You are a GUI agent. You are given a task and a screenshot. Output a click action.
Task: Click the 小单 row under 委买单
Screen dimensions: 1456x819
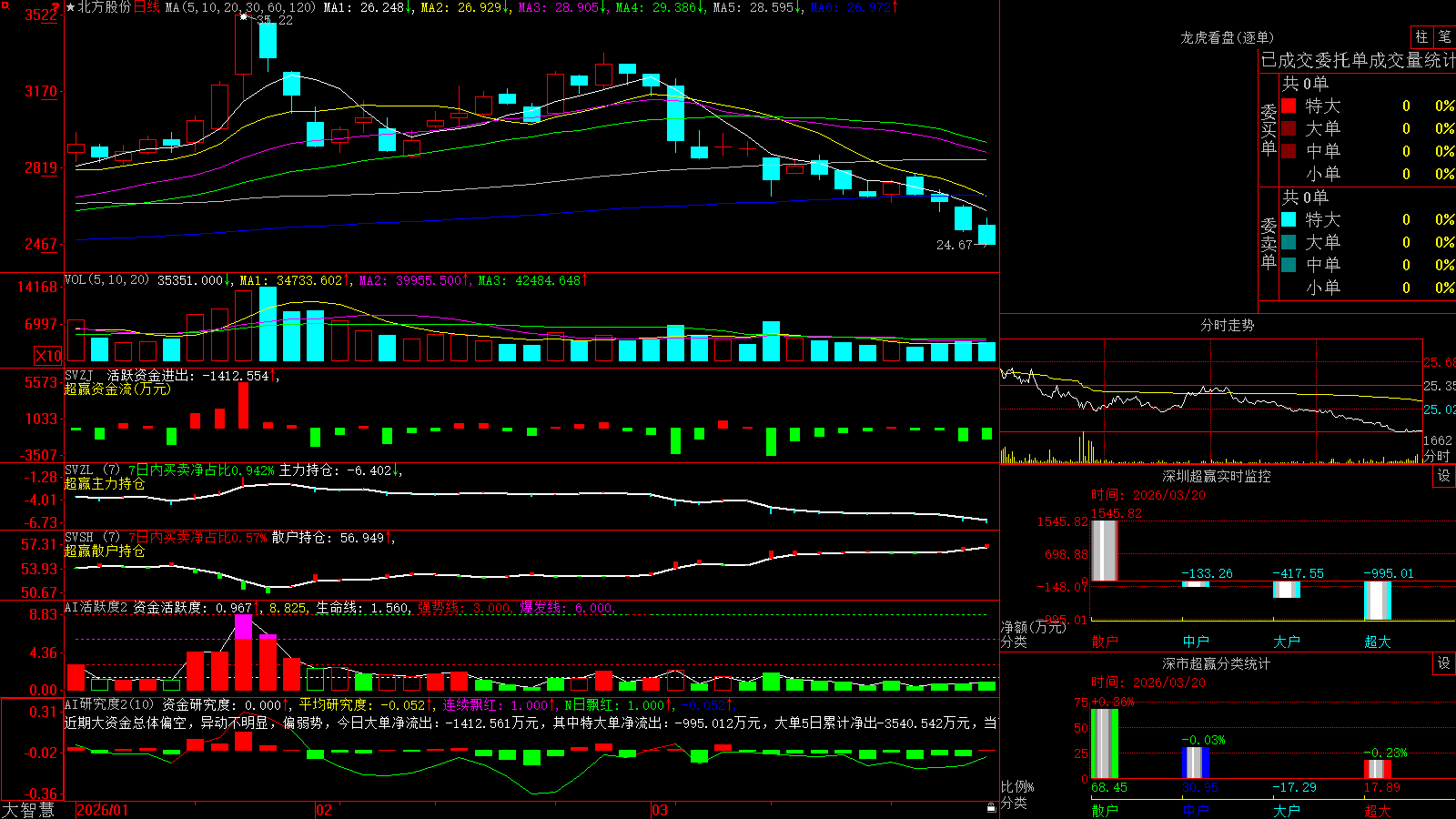(x=1368, y=174)
